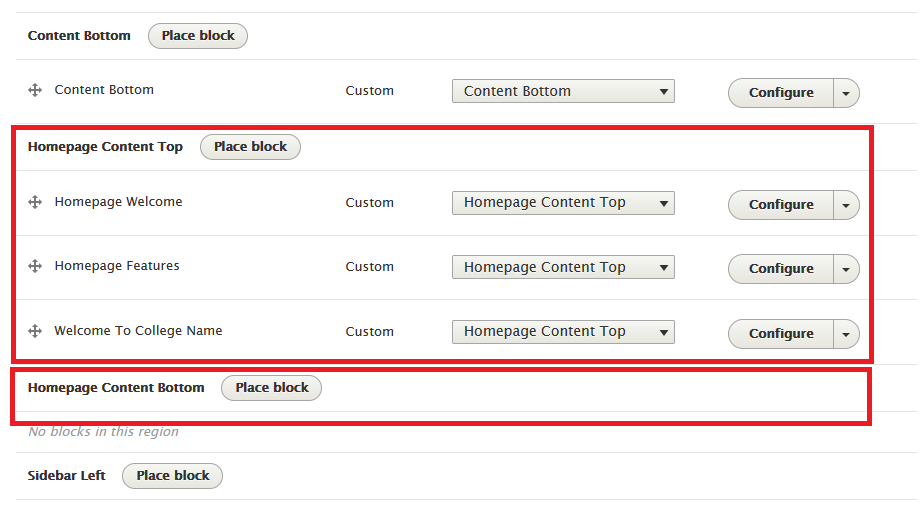This screenshot has height=517, width=924.
Task: Expand more actions arrow for Content Bottom
Action: click(x=846, y=92)
